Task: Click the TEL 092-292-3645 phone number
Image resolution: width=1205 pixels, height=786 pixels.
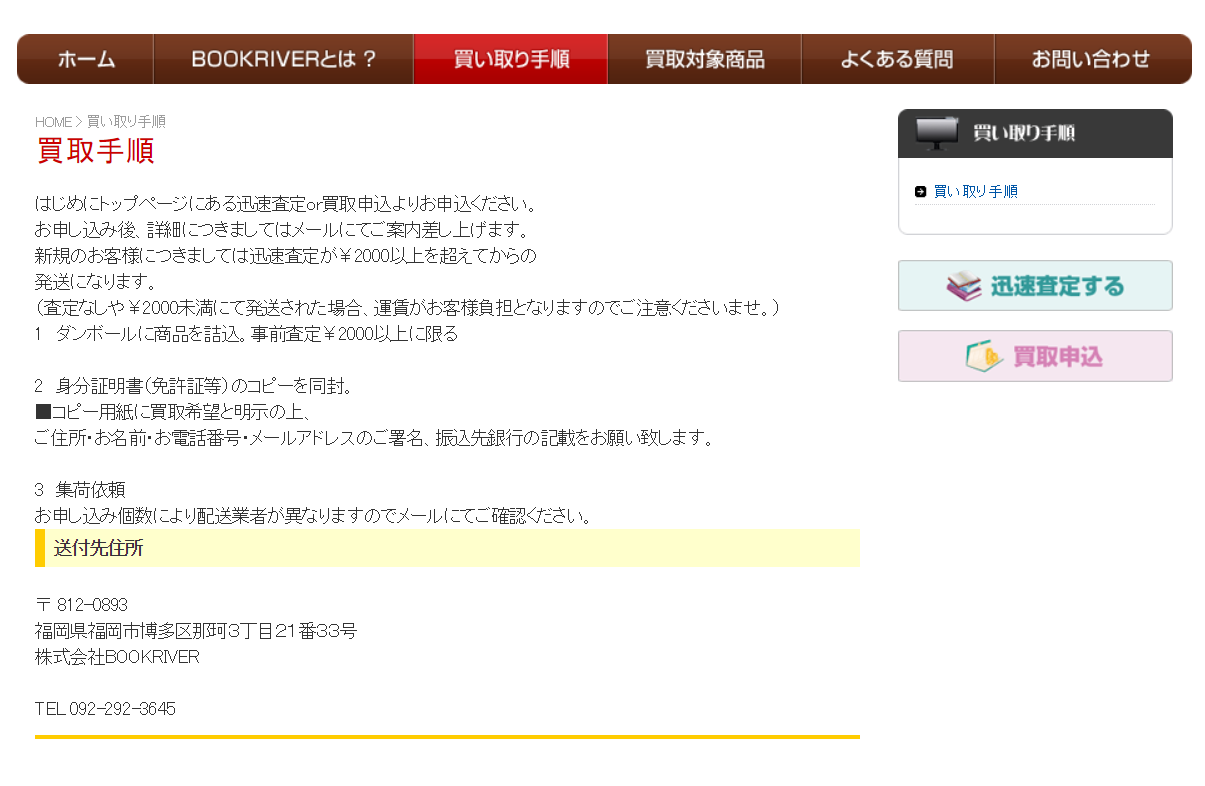Action: [105, 709]
